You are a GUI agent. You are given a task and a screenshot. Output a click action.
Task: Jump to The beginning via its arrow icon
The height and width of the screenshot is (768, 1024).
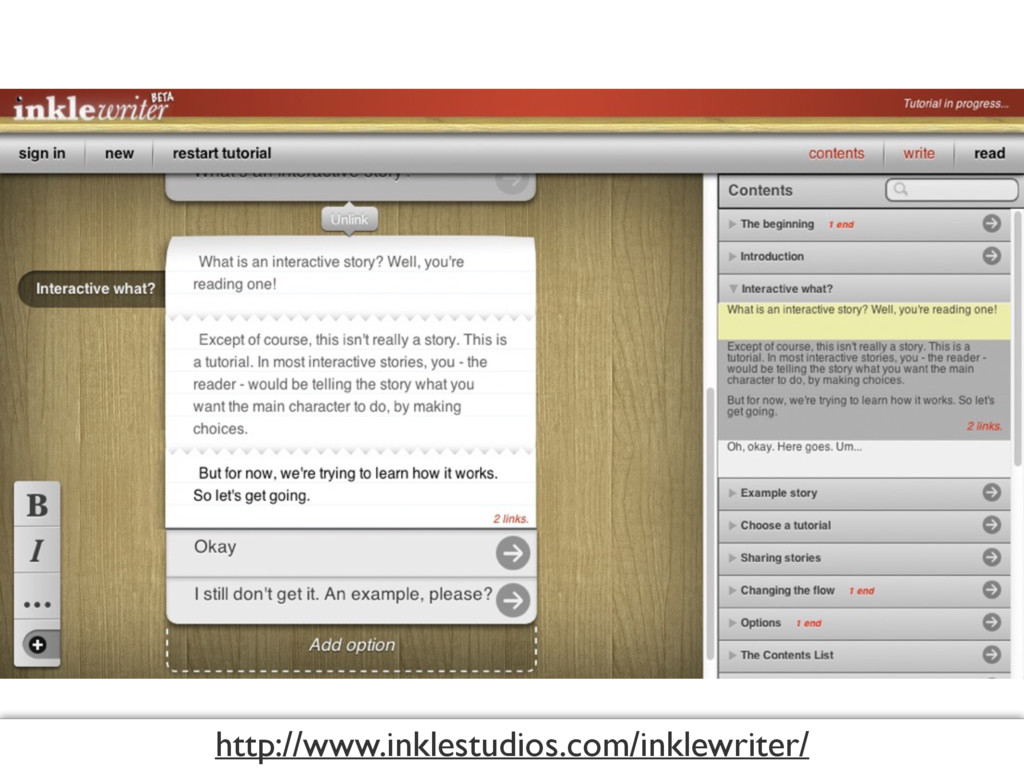[991, 223]
